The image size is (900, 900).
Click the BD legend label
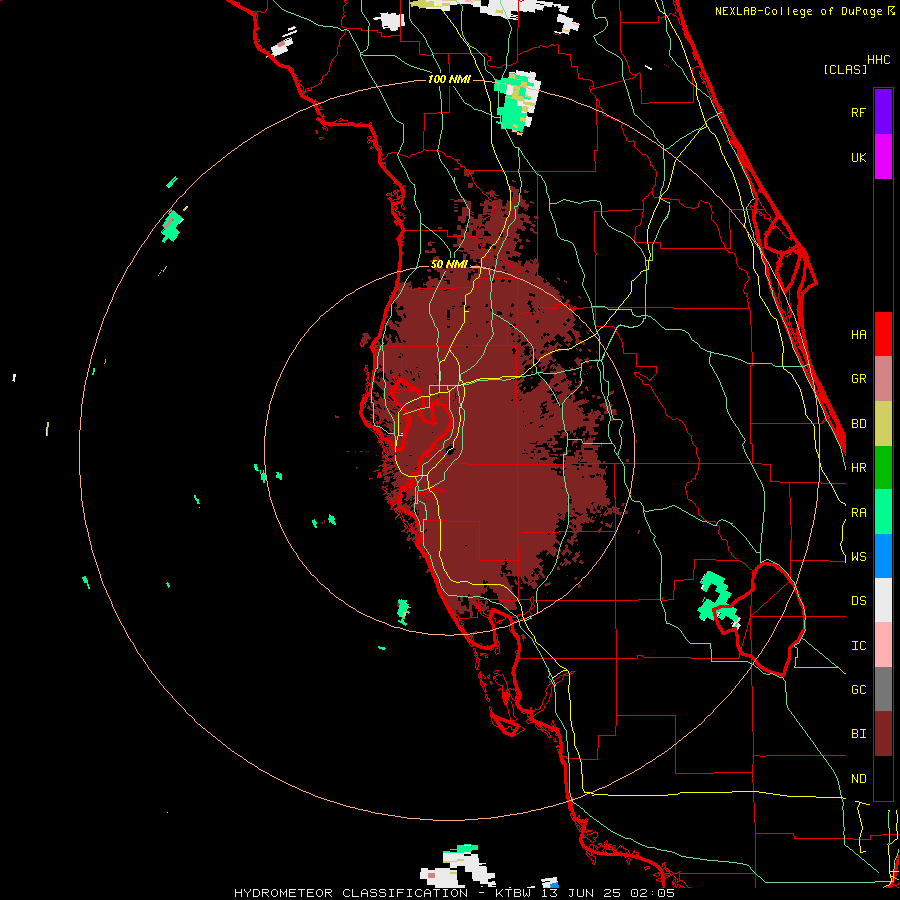858,424
